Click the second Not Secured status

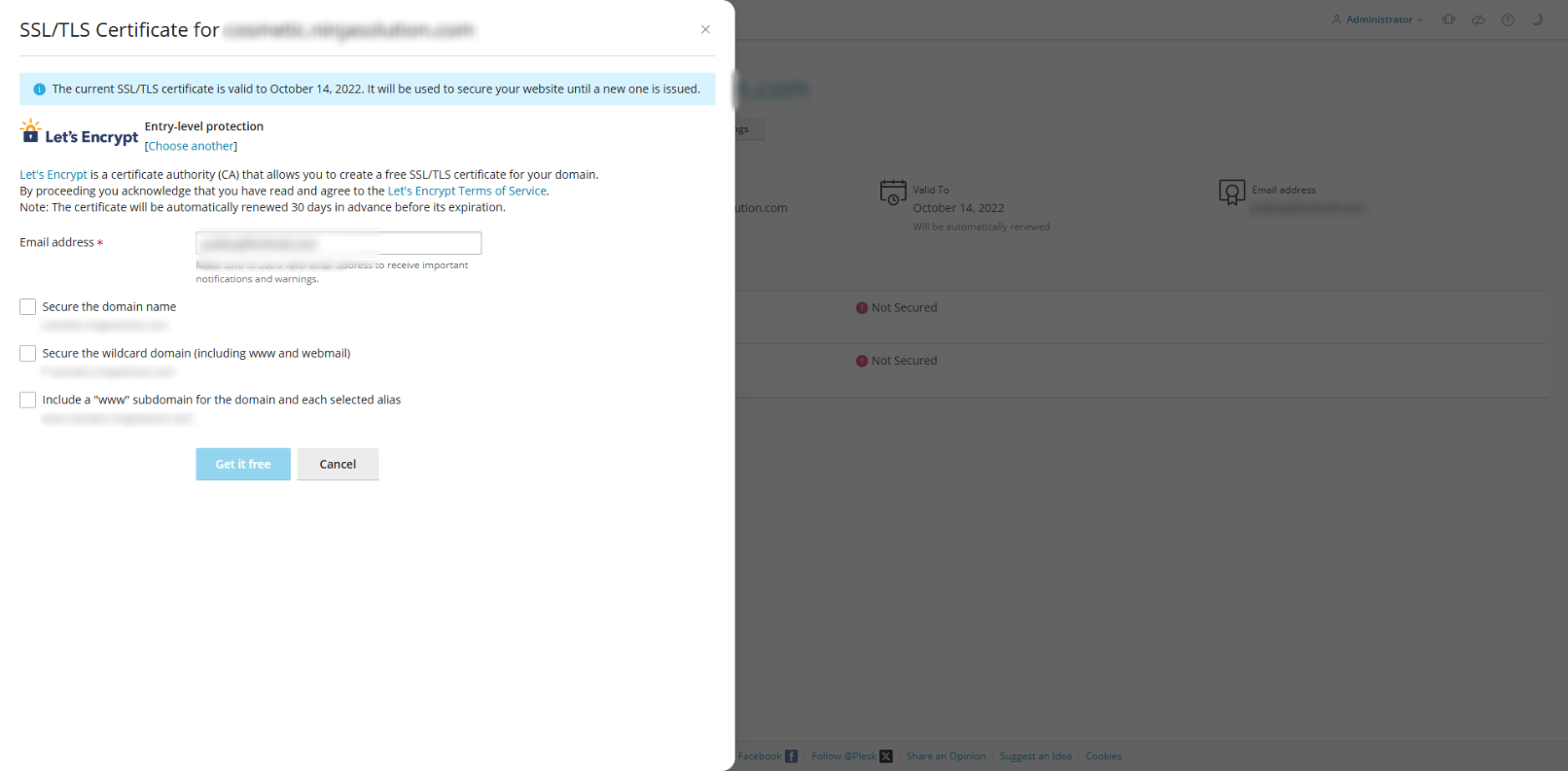[905, 361]
